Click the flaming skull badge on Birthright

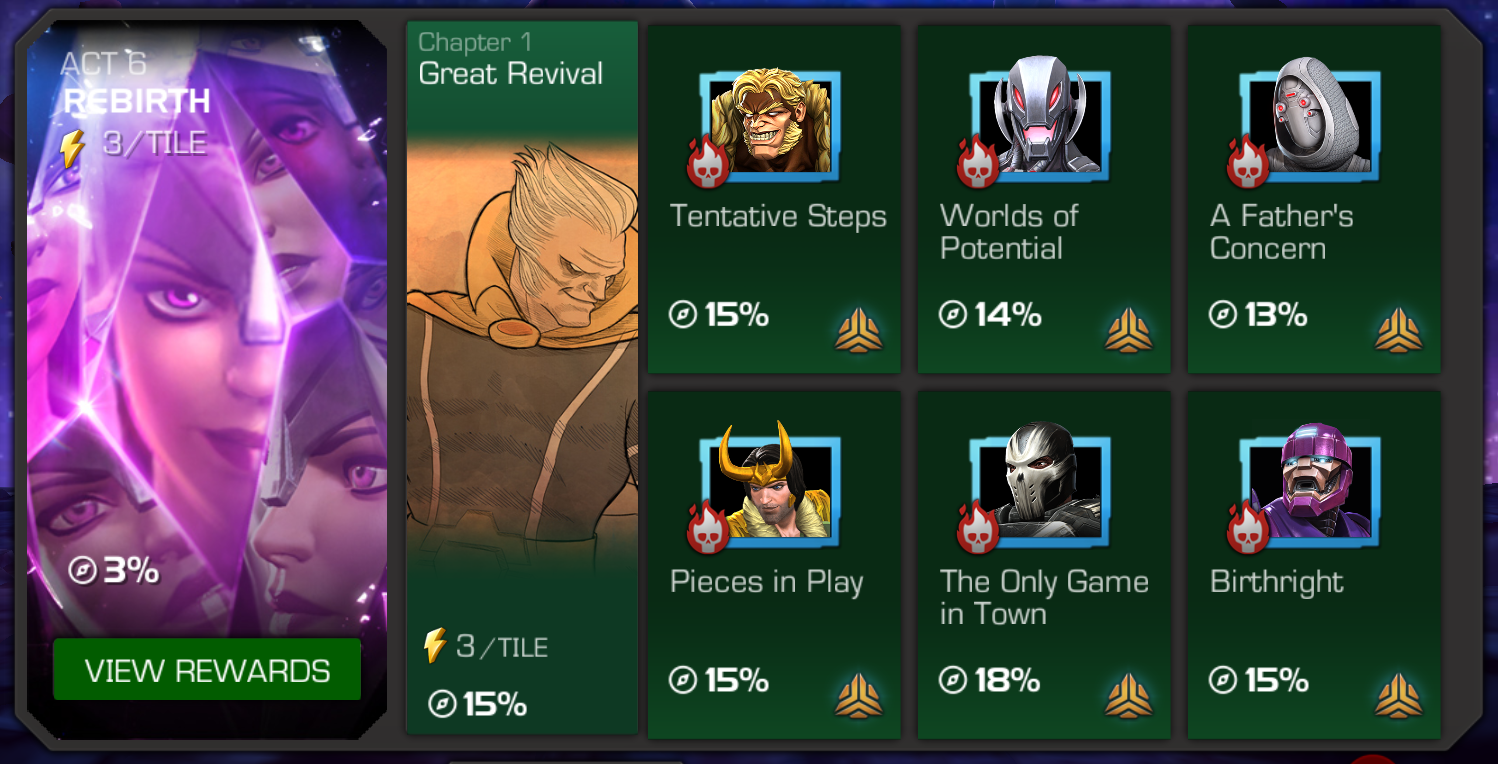[1248, 527]
